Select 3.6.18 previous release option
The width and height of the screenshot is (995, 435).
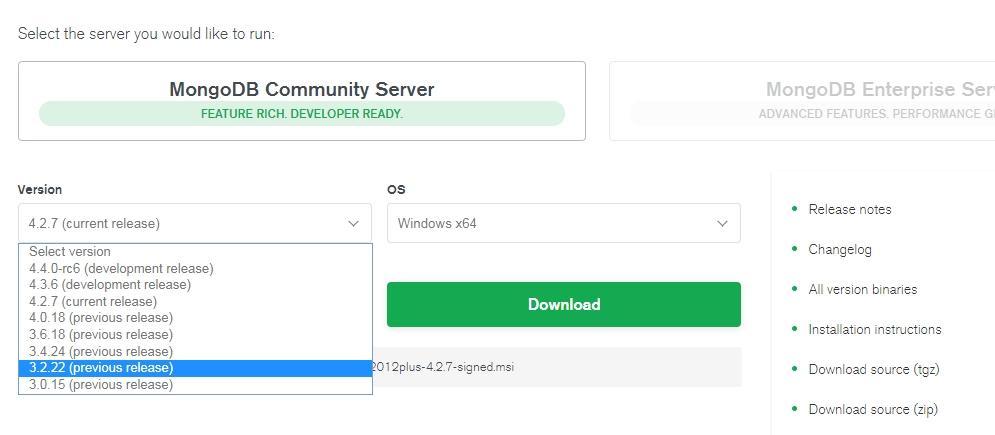click(195, 334)
